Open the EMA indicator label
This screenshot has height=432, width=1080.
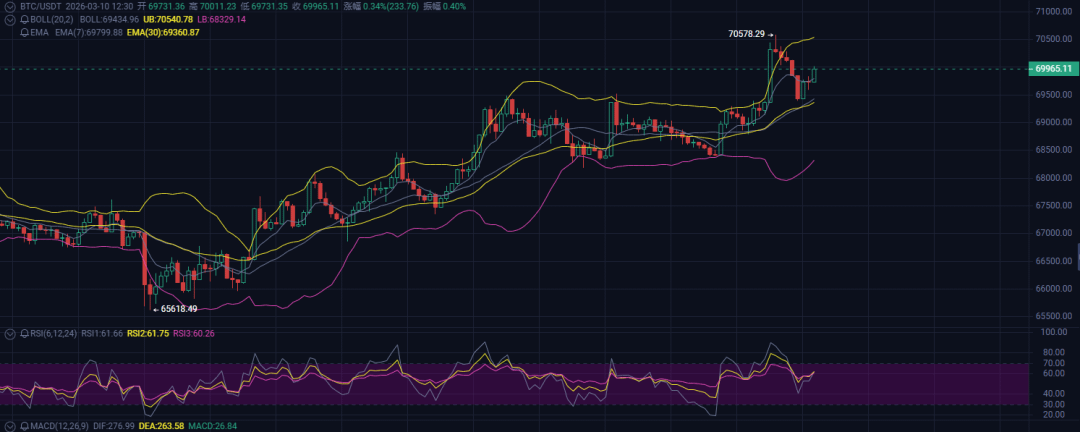40,32
